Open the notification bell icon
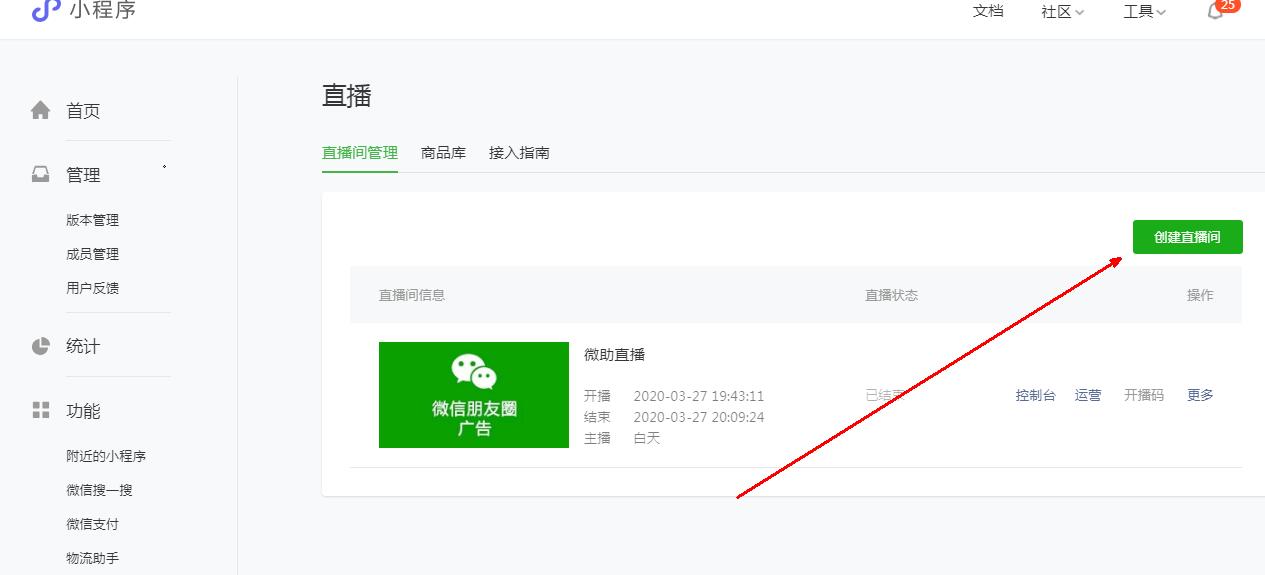The image size is (1265, 575). [1215, 11]
